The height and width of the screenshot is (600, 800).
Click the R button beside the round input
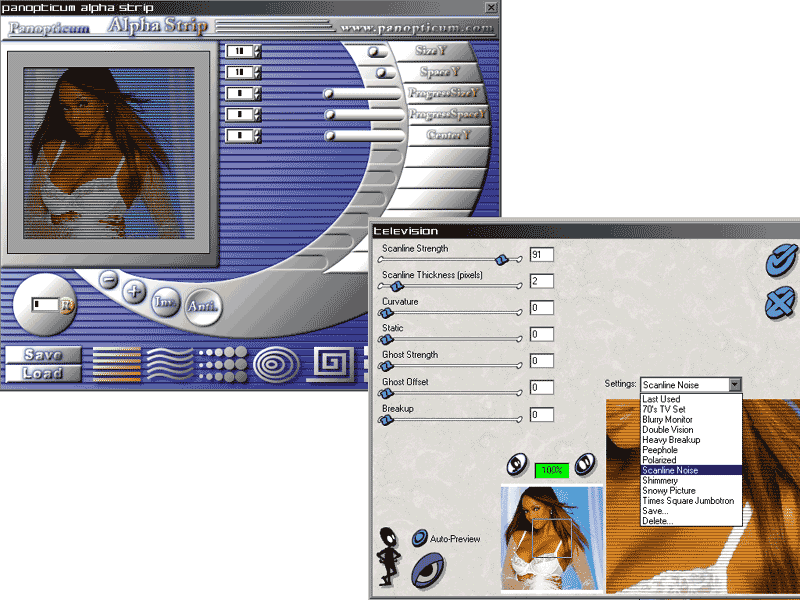pyautogui.click(x=67, y=305)
